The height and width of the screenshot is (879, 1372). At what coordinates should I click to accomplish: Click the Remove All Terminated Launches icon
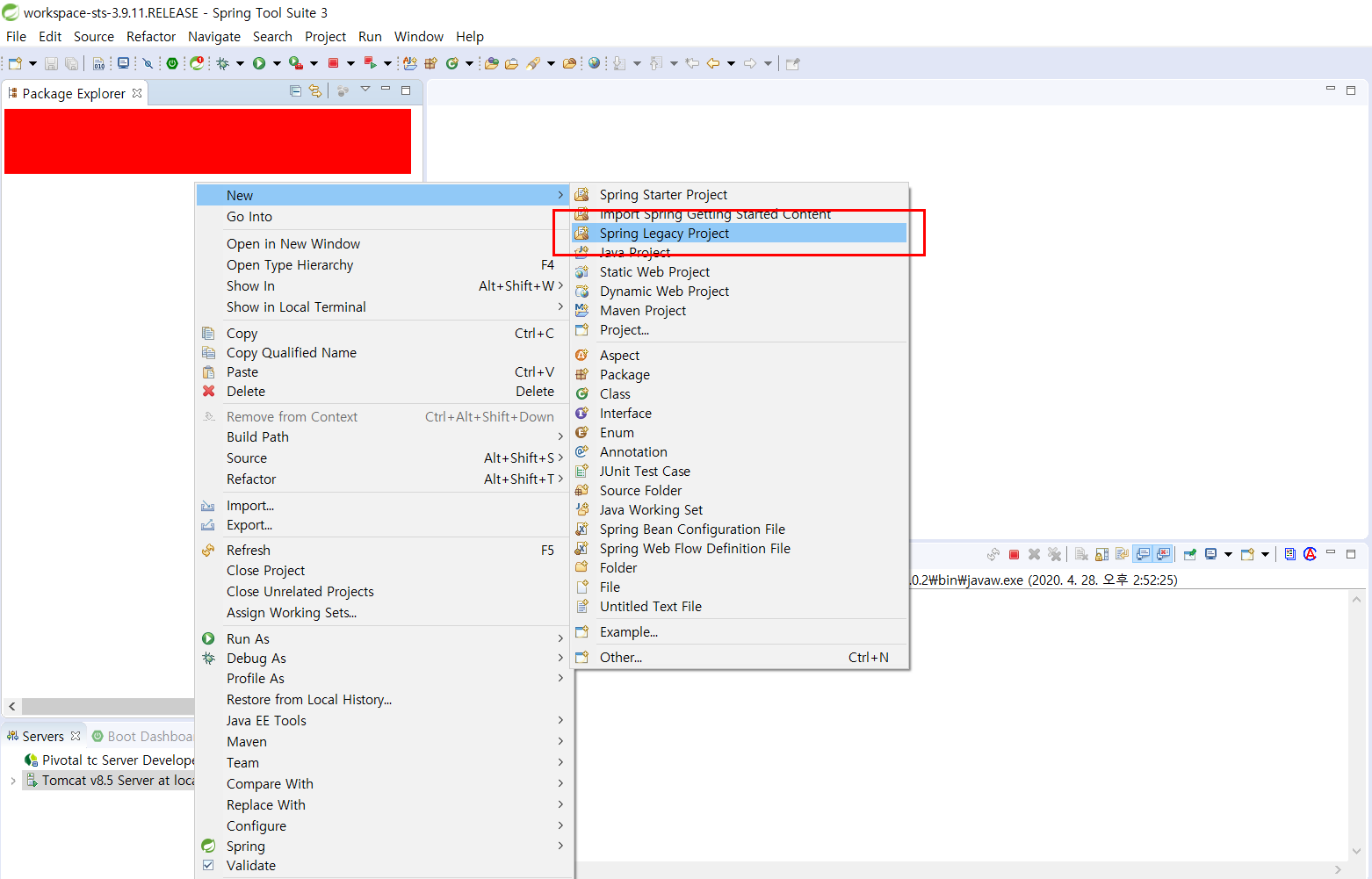[x=1055, y=554]
